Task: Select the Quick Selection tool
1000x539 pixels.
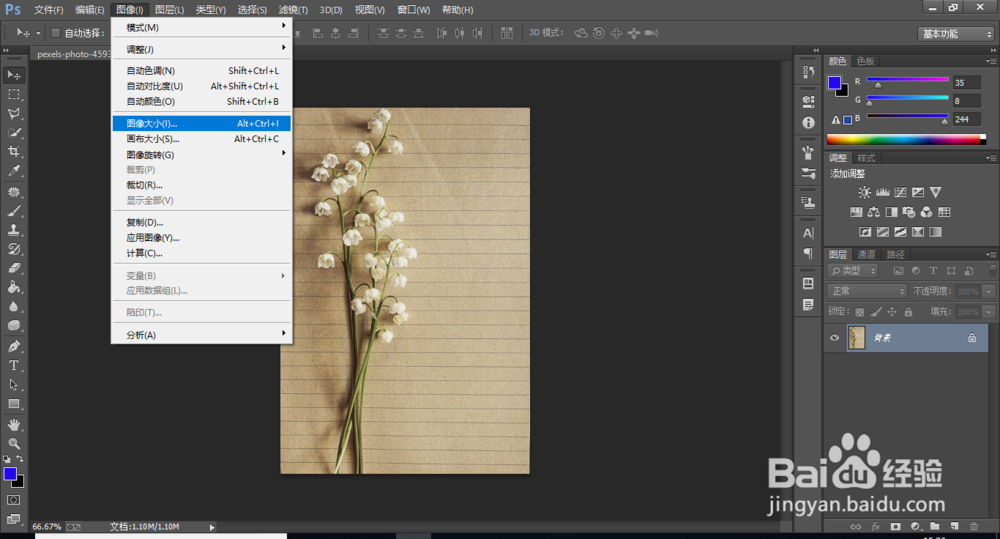Action: coord(13,133)
